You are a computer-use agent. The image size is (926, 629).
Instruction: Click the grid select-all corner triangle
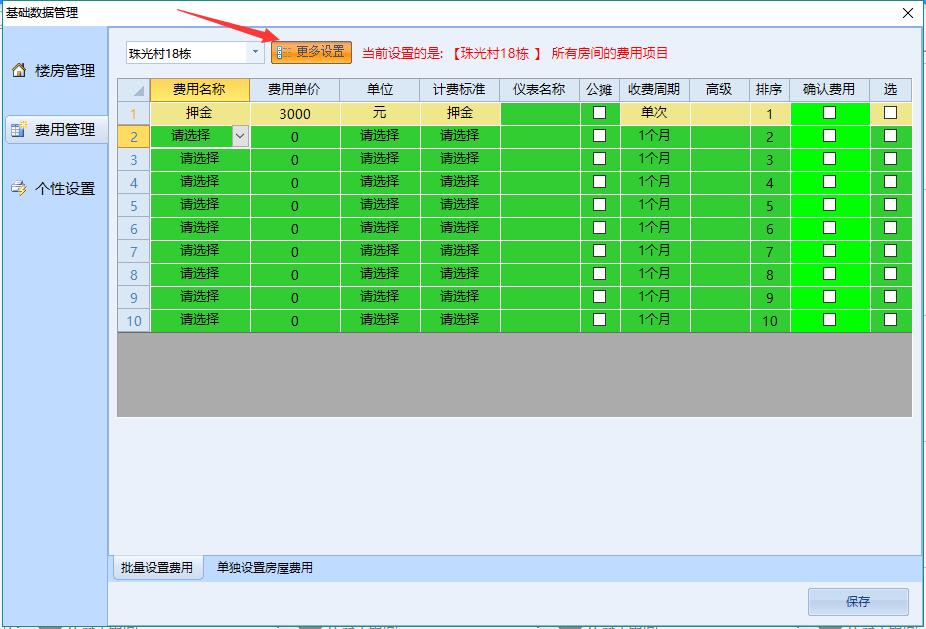tap(139, 91)
